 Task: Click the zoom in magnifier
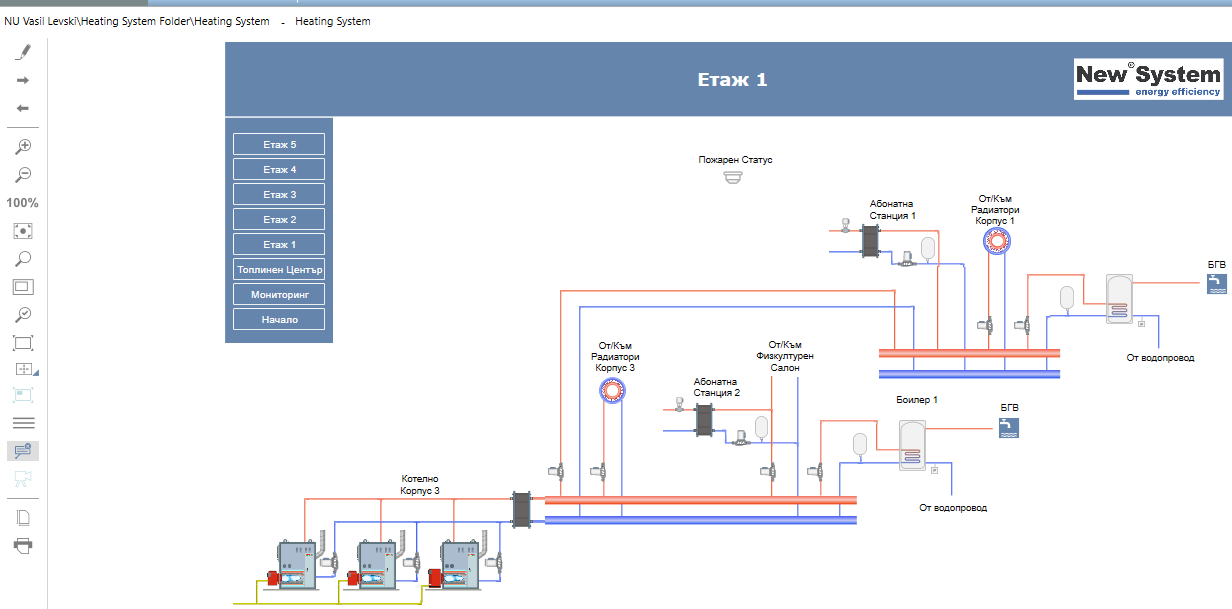(23, 146)
